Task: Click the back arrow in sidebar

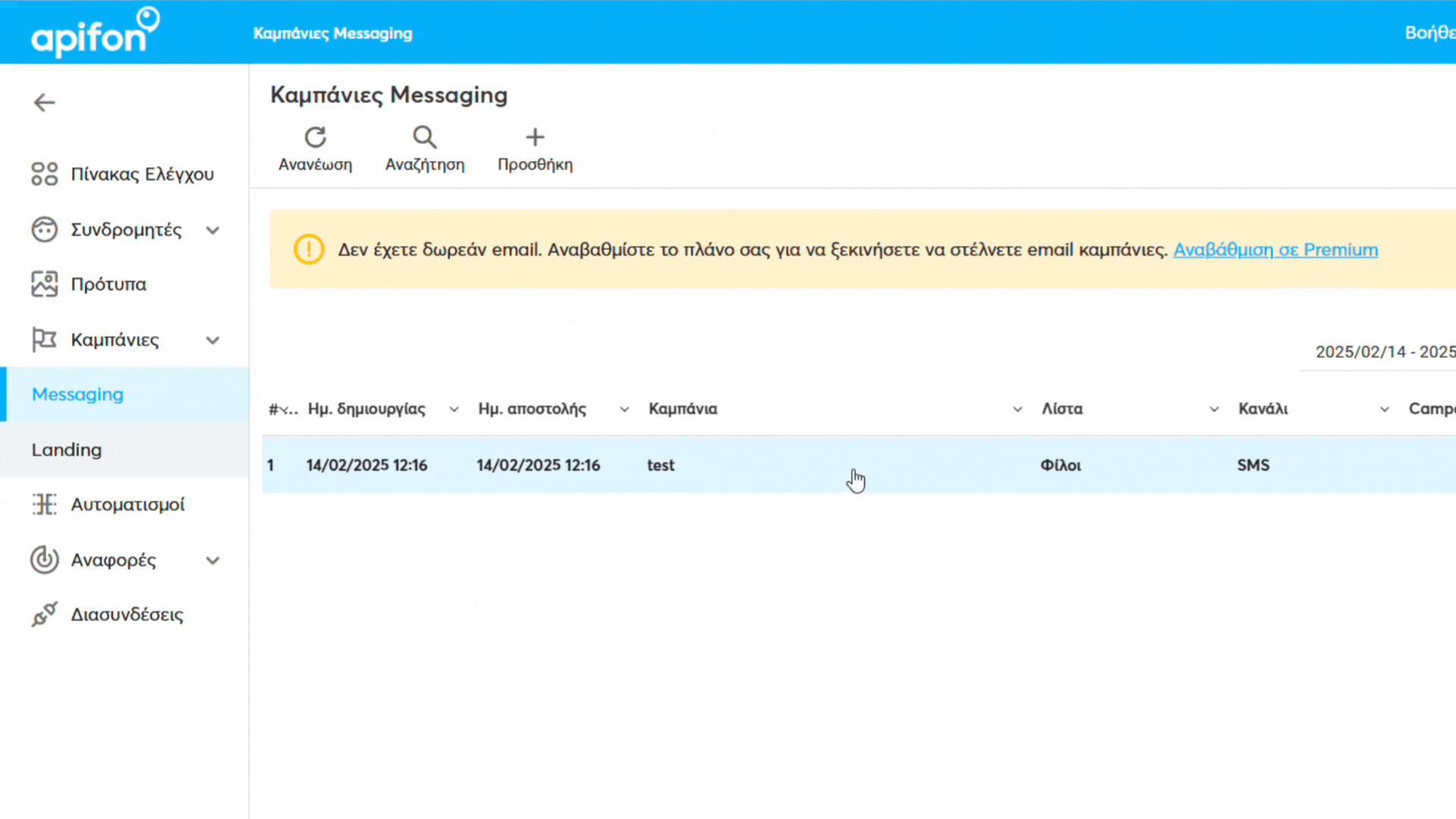Action: coord(45,102)
